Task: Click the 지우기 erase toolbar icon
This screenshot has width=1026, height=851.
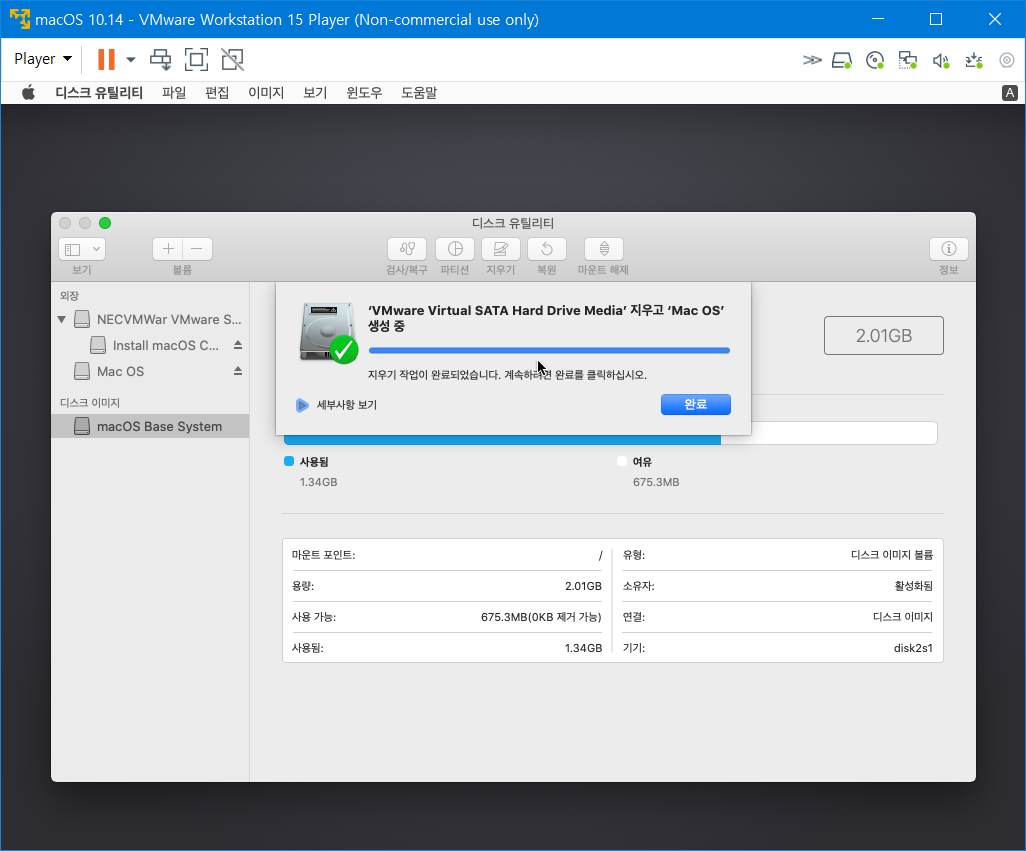Action: point(501,249)
